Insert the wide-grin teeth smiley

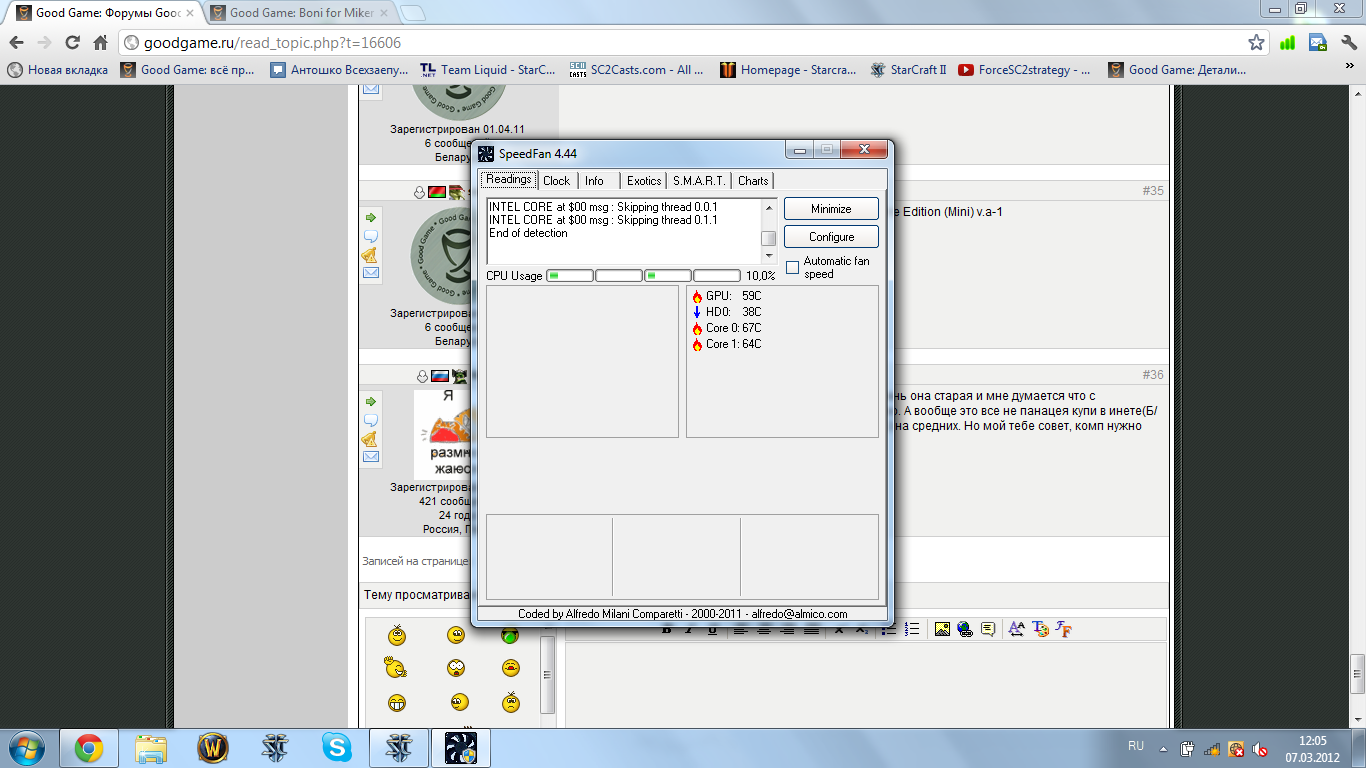(397, 702)
